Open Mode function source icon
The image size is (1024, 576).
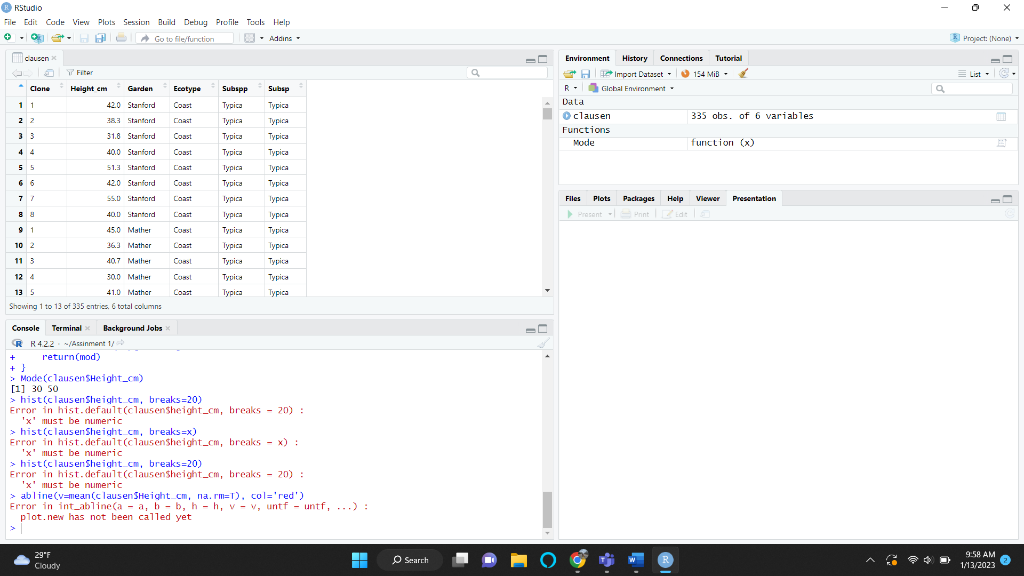pyautogui.click(x=1002, y=143)
